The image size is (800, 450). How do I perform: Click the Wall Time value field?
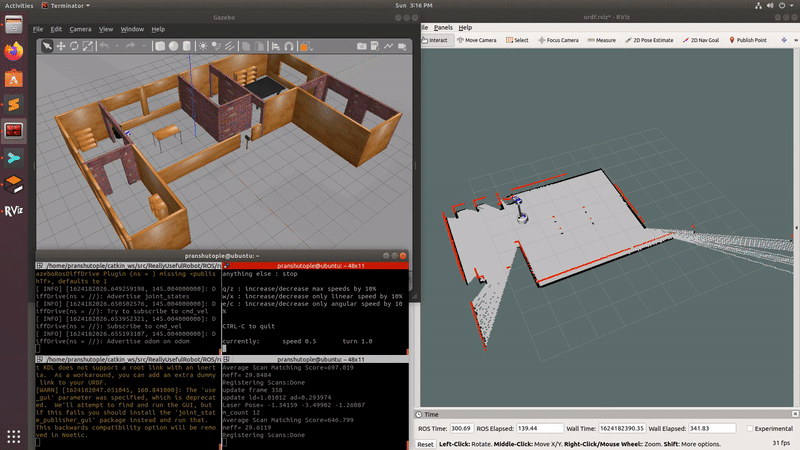622,429
